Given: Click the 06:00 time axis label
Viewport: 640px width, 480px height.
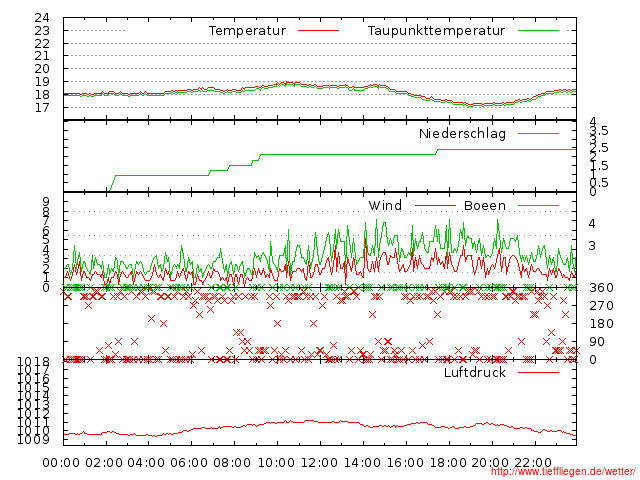Looking at the screenshot, I should coord(189,463).
